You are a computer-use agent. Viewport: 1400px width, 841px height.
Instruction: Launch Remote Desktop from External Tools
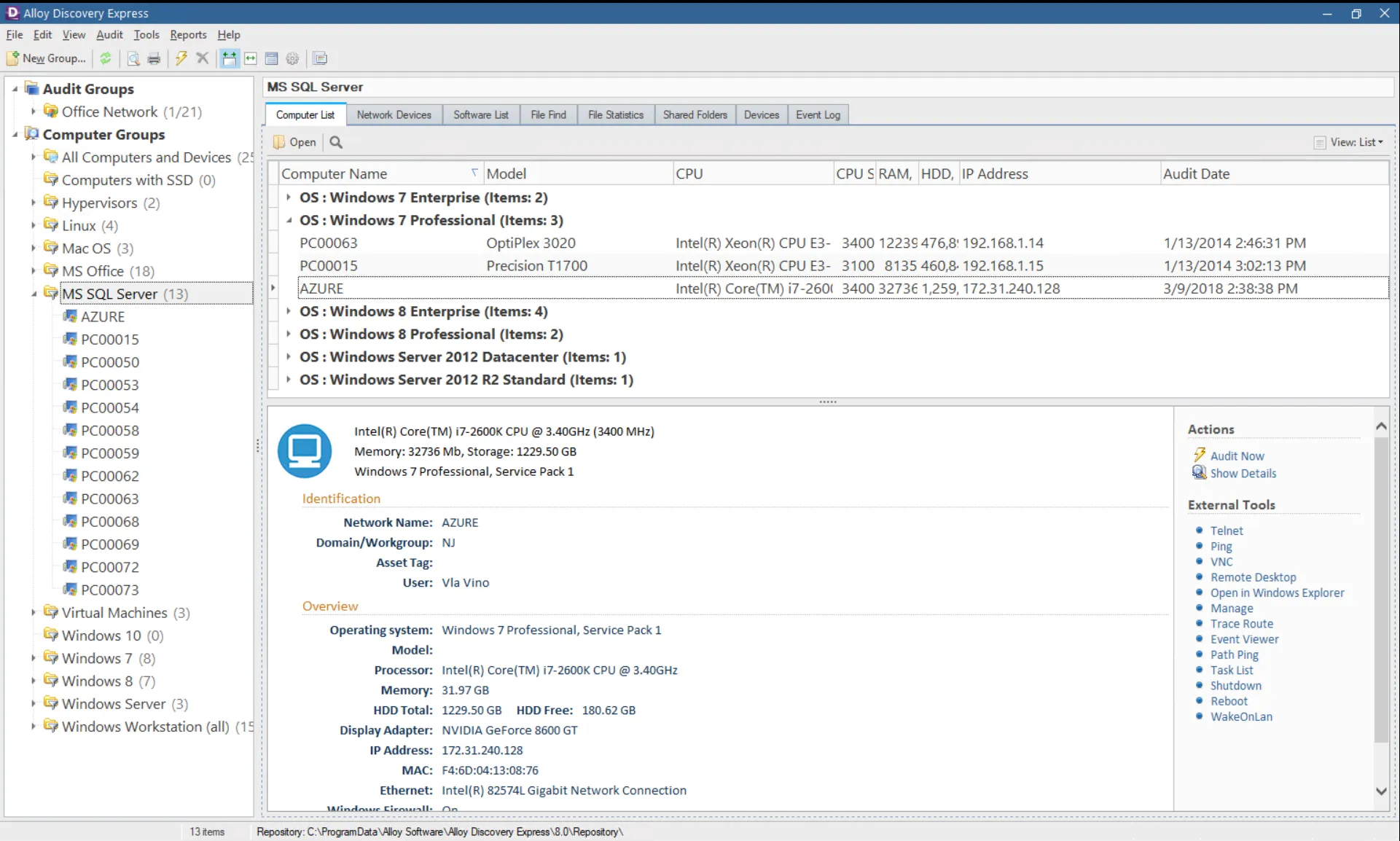1253,576
